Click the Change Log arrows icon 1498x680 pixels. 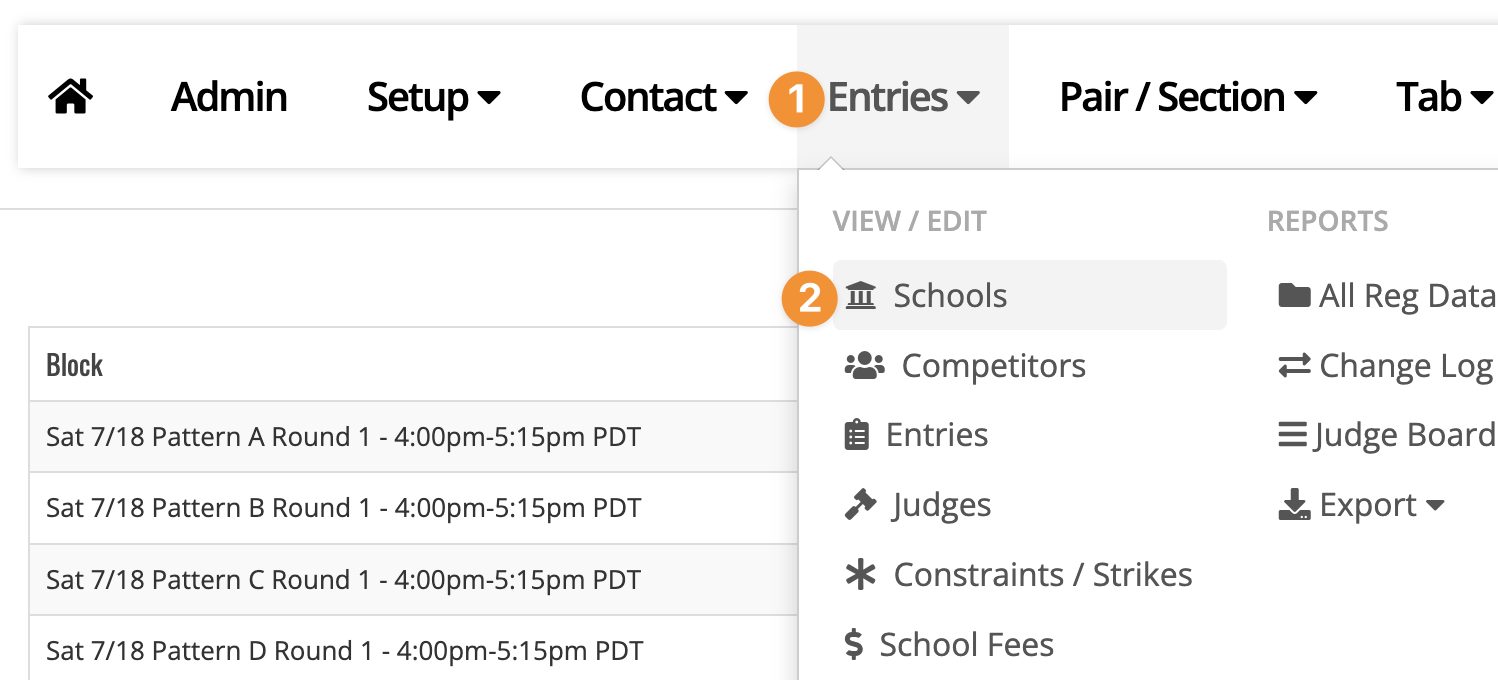coord(1294,366)
